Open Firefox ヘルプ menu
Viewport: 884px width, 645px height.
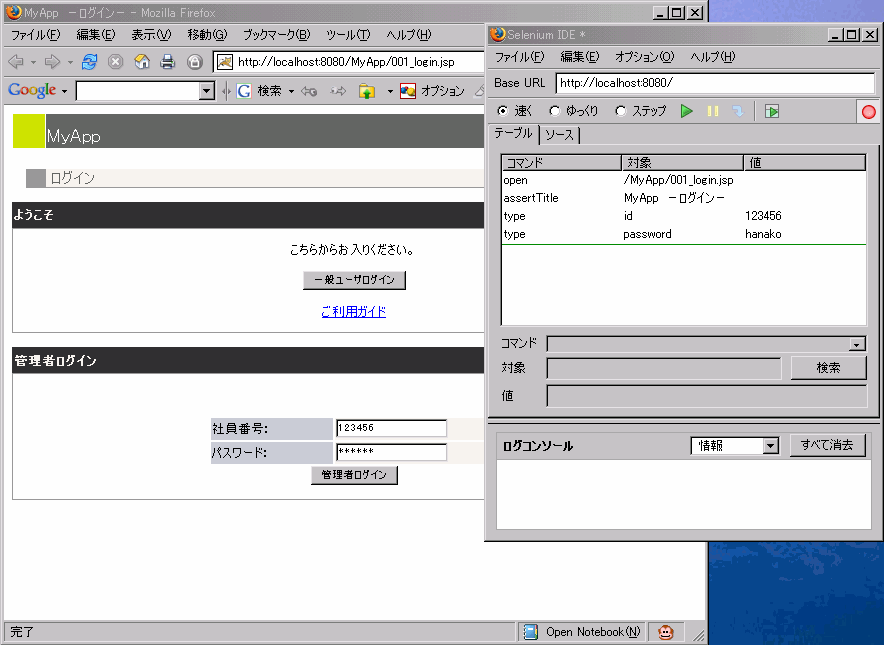pos(409,35)
